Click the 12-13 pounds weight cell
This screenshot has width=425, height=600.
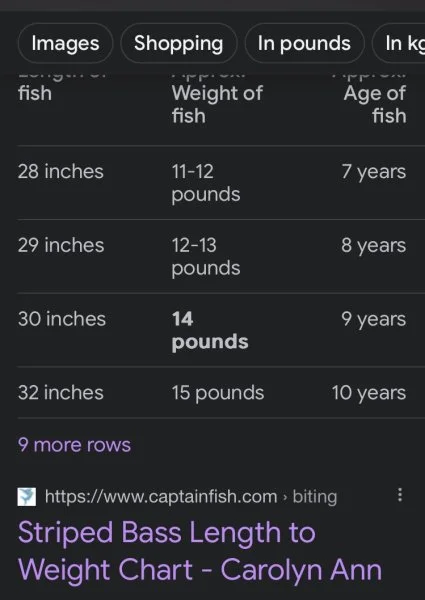pos(206,257)
